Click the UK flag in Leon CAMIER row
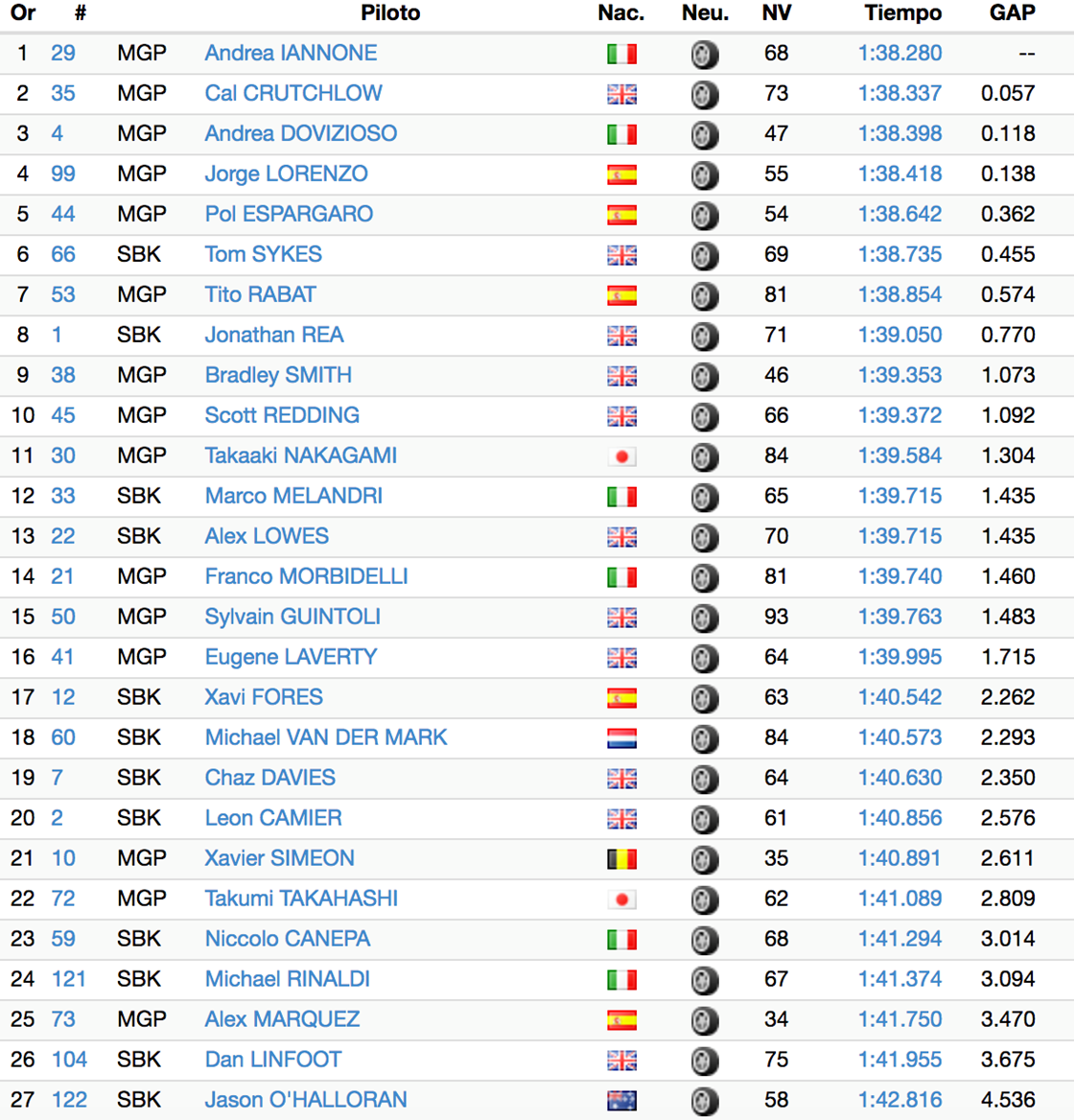The width and height of the screenshot is (1074, 1120). pyautogui.click(x=621, y=819)
